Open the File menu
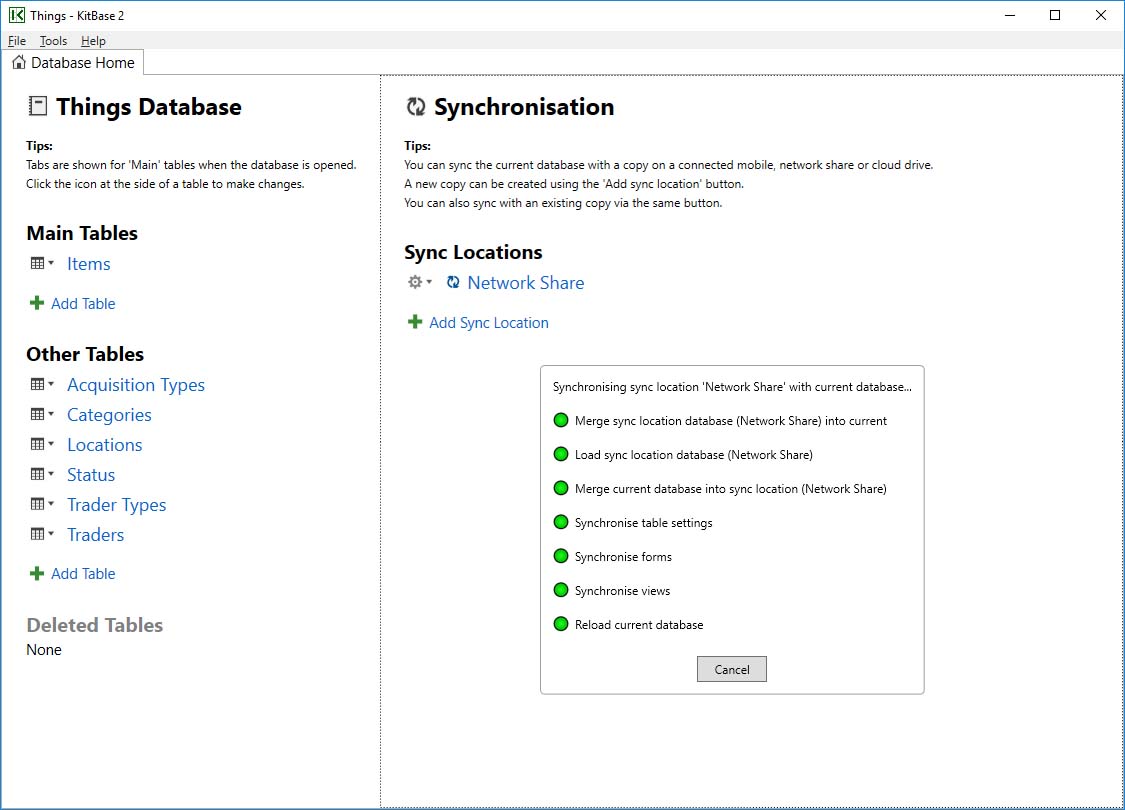The width and height of the screenshot is (1125, 810). [x=17, y=41]
